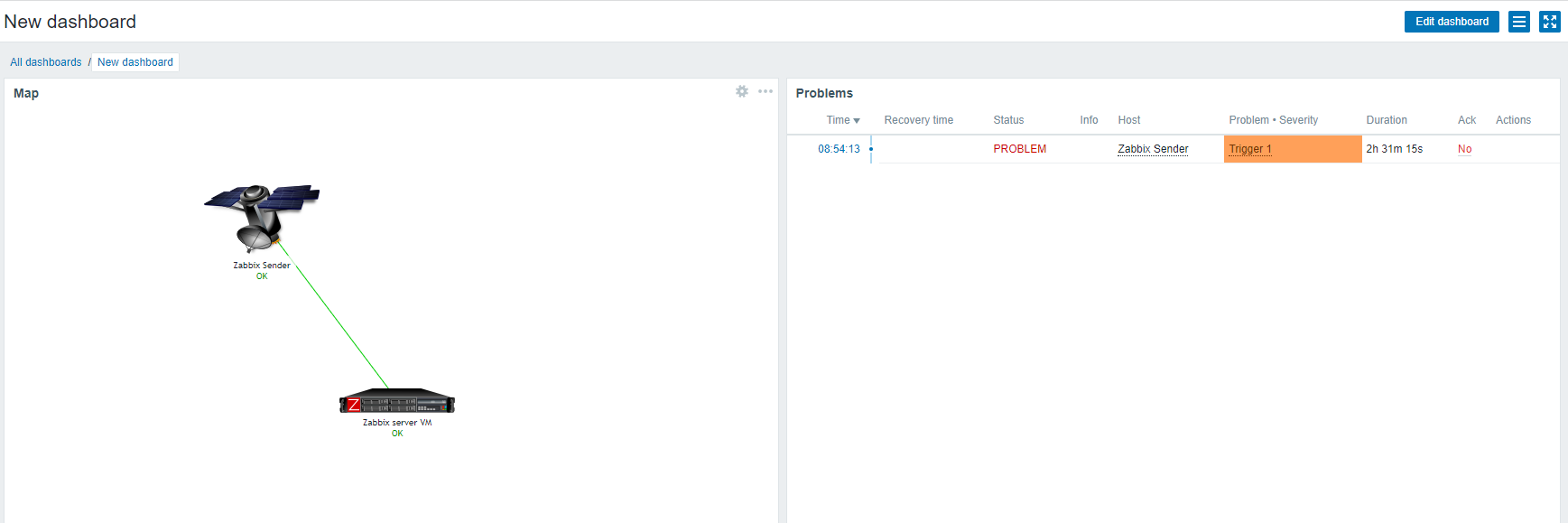Click the Actions column header

click(x=1513, y=120)
